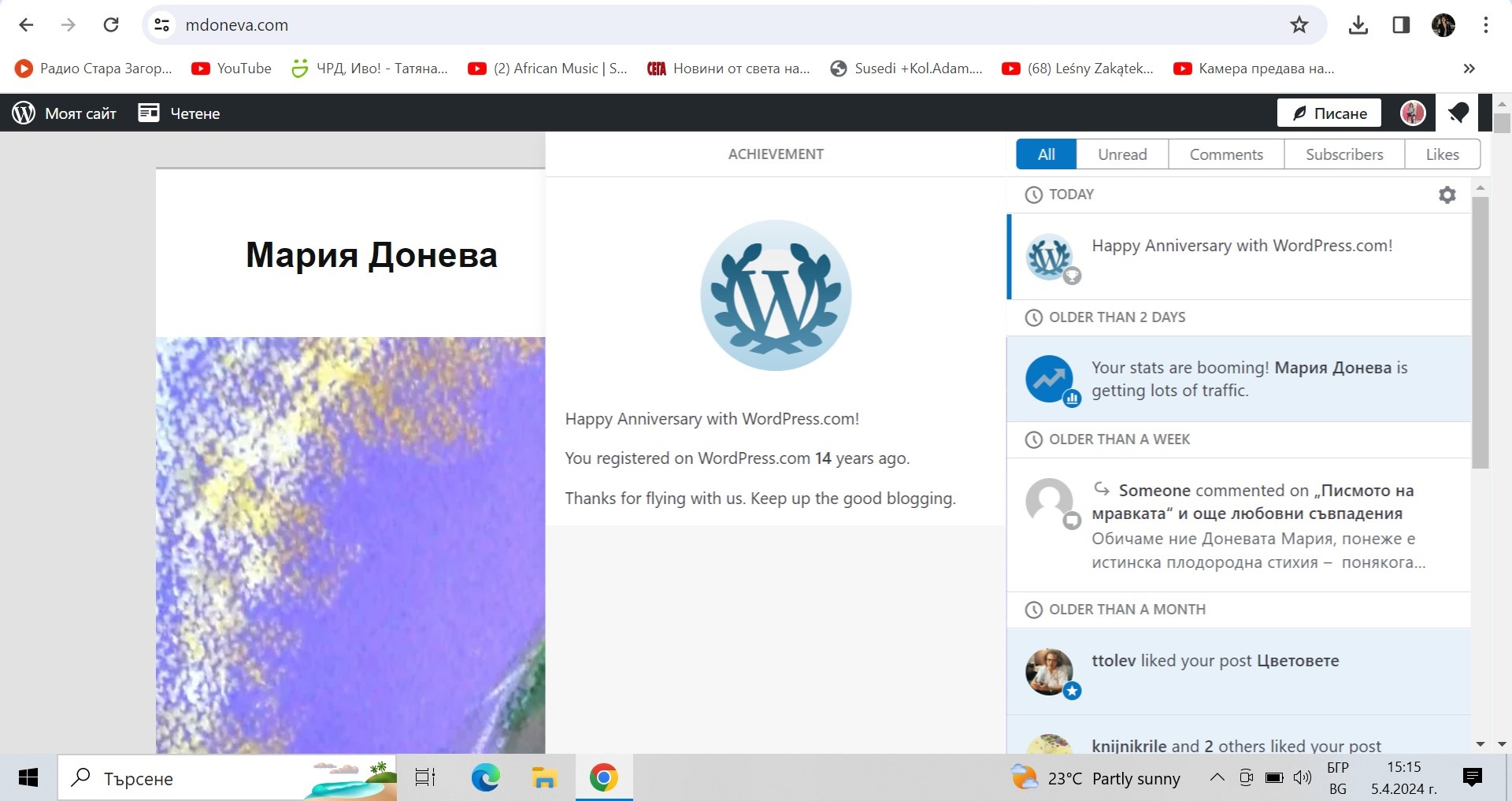Click the notifications bell icon
This screenshot has width=1512, height=801.
point(1458,113)
